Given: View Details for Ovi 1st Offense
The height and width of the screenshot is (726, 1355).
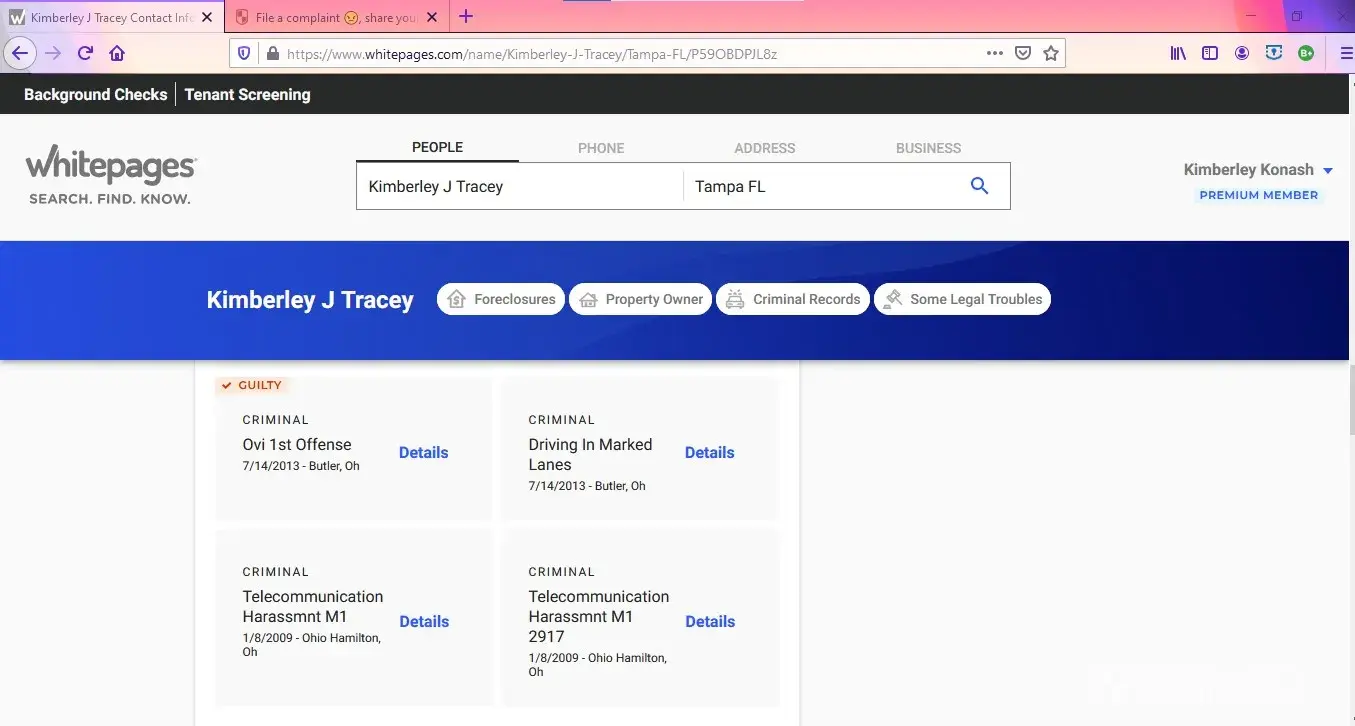Looking at the screenshot, I should point(423,453).
